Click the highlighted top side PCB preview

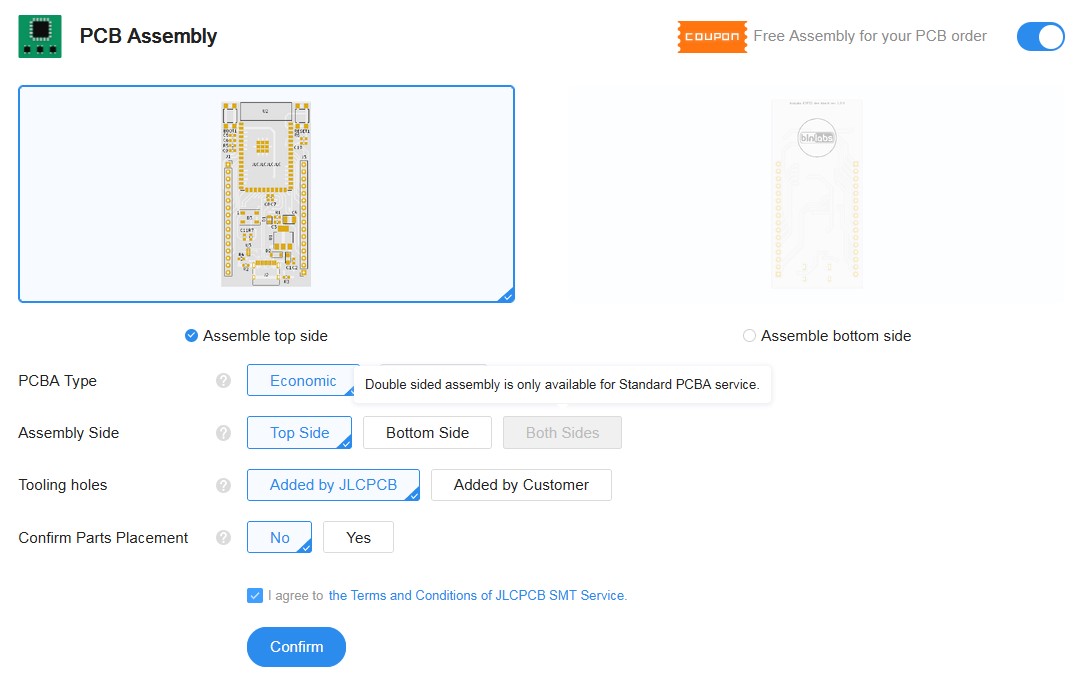[x=266, y=194]
